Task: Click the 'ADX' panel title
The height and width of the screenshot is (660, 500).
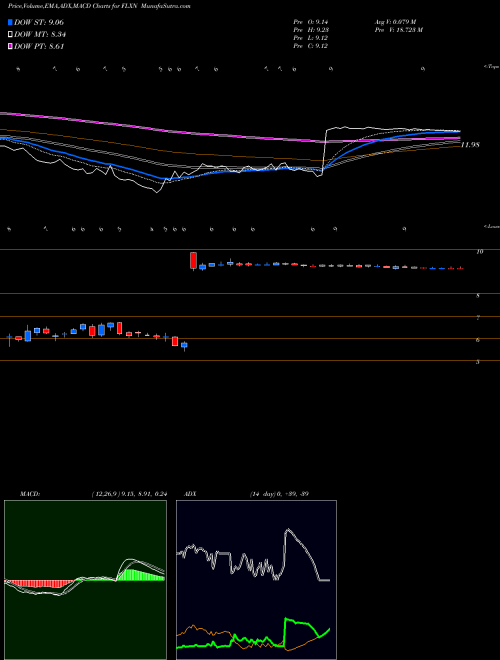Action: [x=190, y=494]
